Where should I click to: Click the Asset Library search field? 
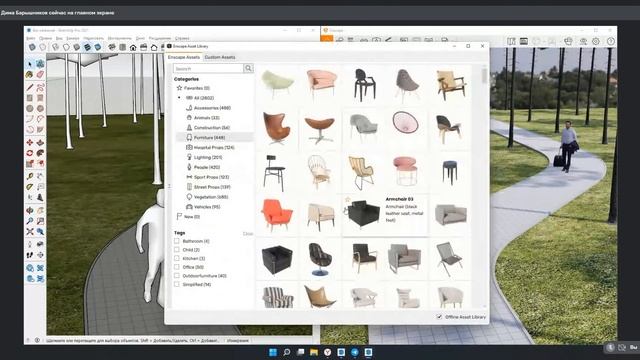coord(208,68)
